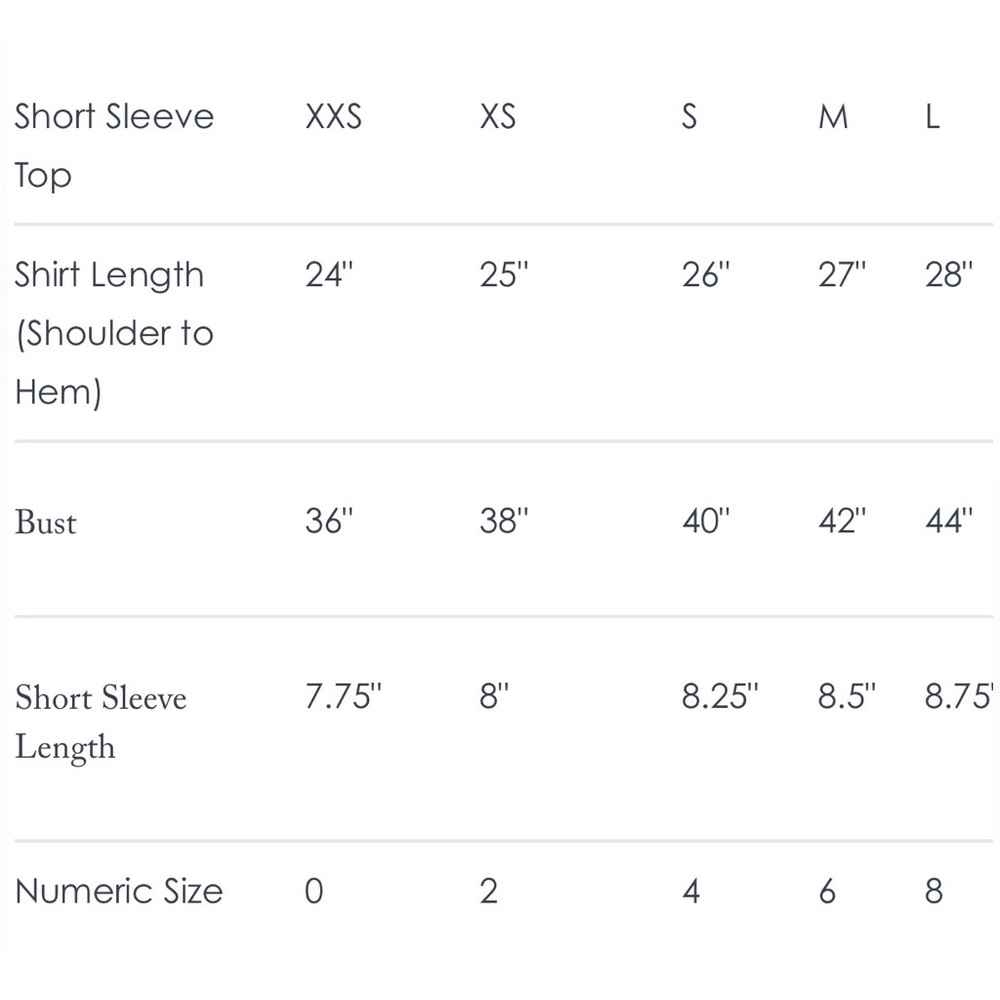Screen dimensions: 1000x1000
Task: Select the 24" shirt length value
Action: [328, 275]
